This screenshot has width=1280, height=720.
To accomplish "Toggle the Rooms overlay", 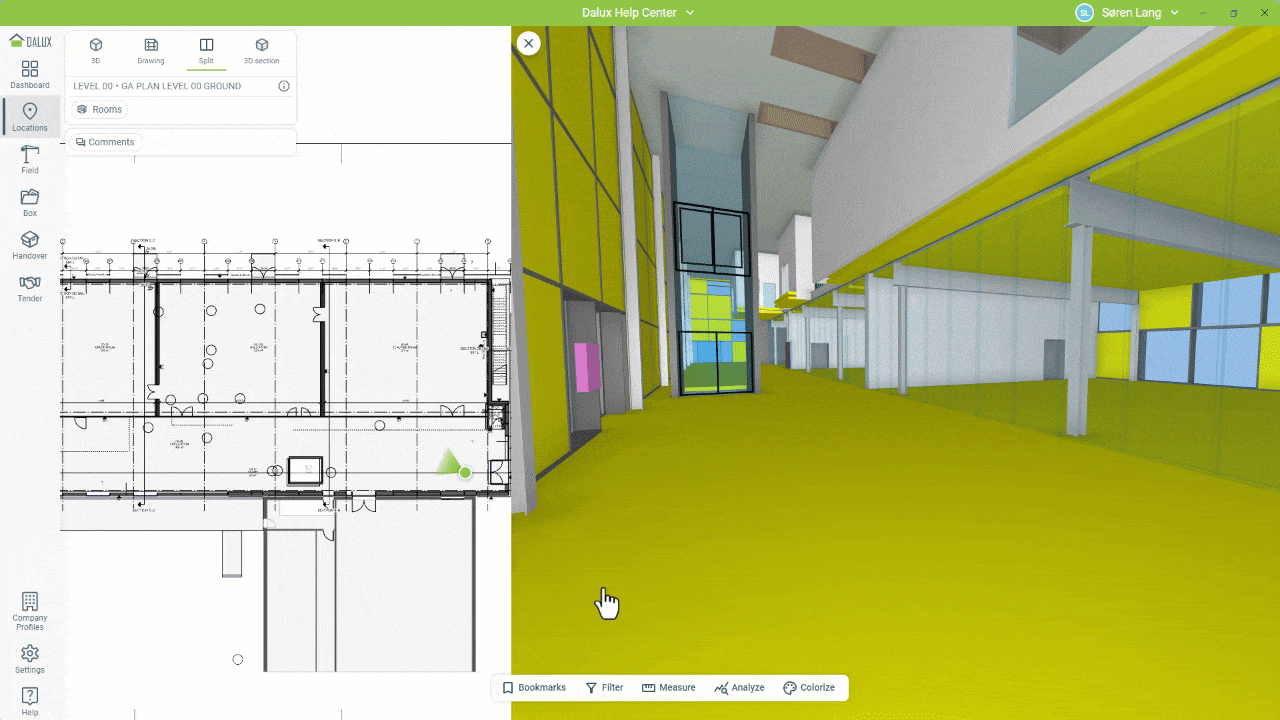I will pos(100,110).
